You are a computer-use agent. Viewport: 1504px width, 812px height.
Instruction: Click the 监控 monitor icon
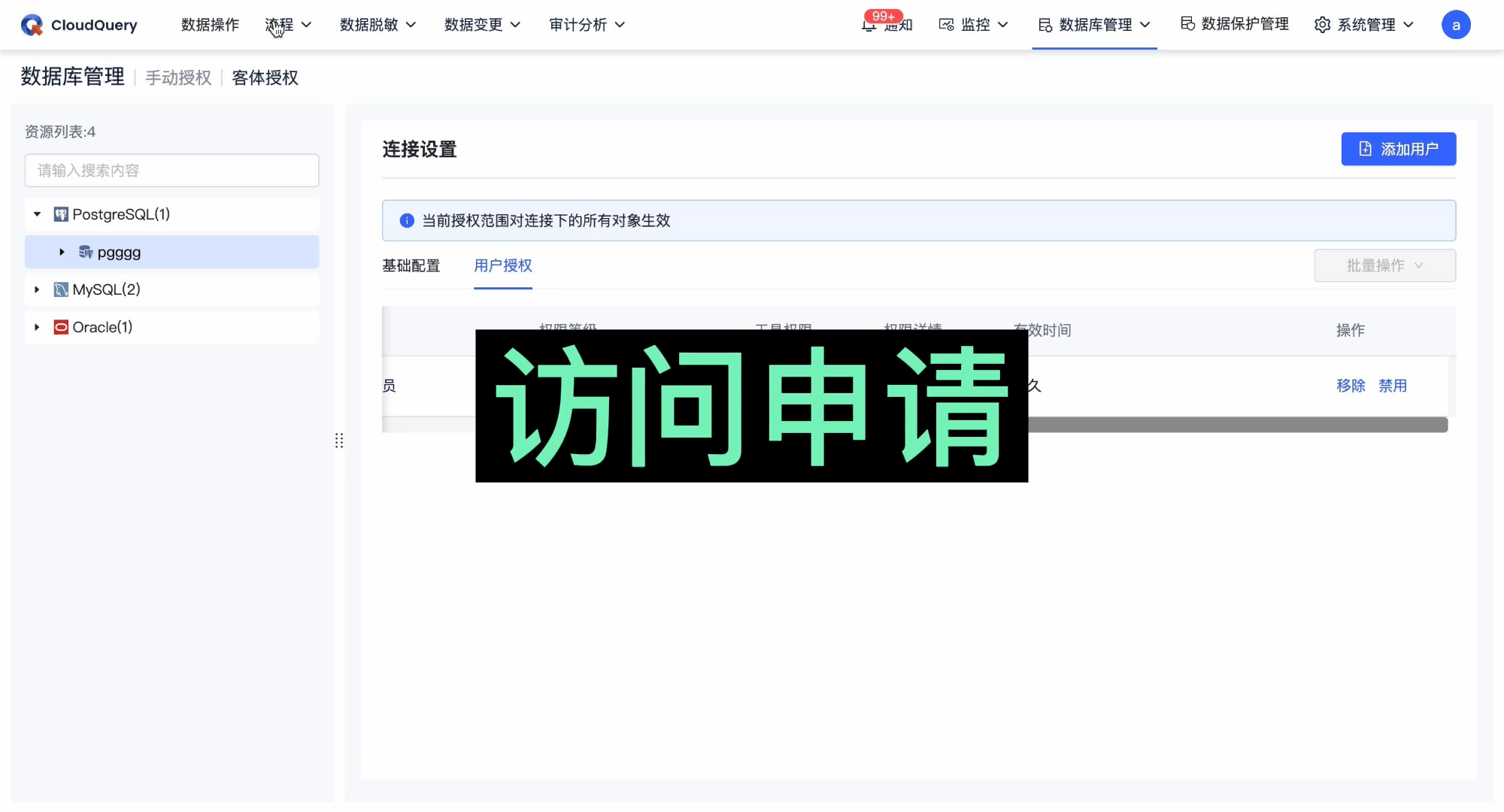click(x=946, y=25)
